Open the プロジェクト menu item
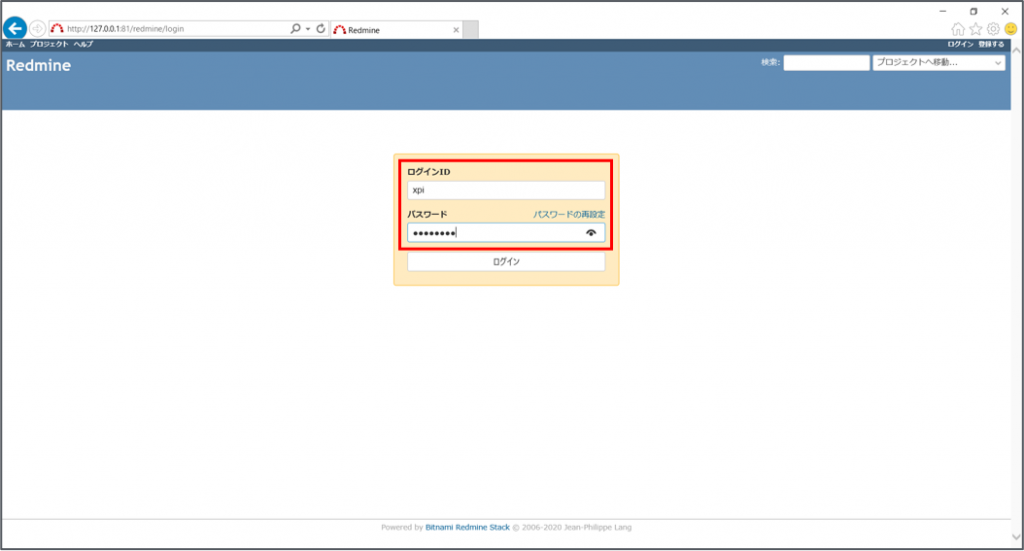This screenshot has height=551, width=1024. [49, 45]
